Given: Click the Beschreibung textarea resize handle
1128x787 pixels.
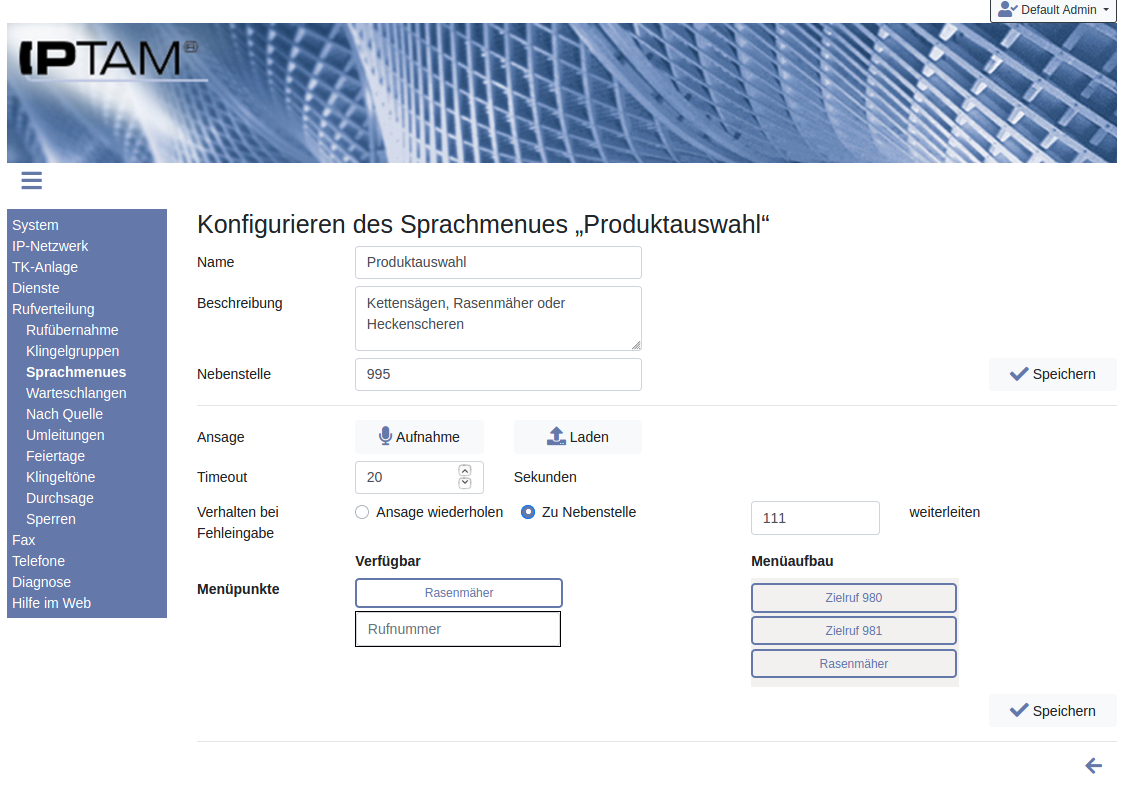Looking at the screenshot, I should tap(635, 344).
